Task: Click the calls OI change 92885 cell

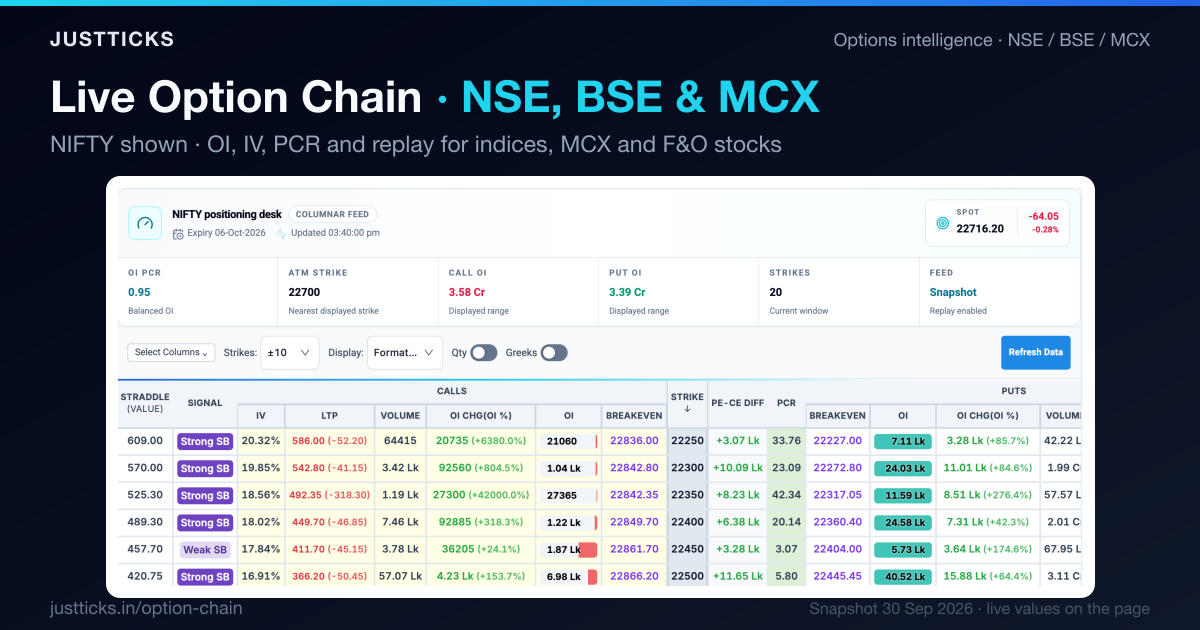Action: (x=480, y=522)
